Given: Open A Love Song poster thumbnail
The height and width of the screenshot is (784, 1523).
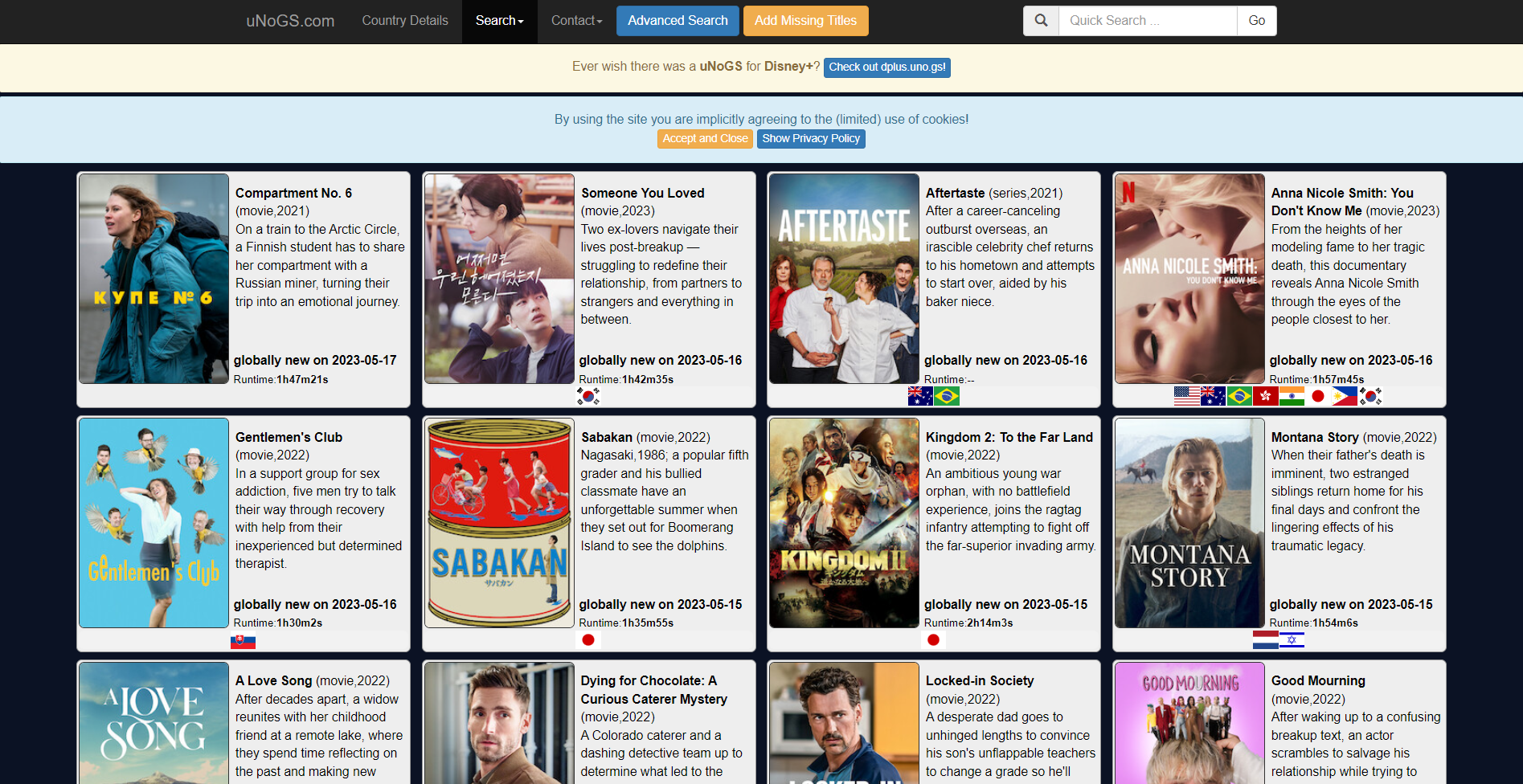Looking at the screenshot, I should 154,723.
